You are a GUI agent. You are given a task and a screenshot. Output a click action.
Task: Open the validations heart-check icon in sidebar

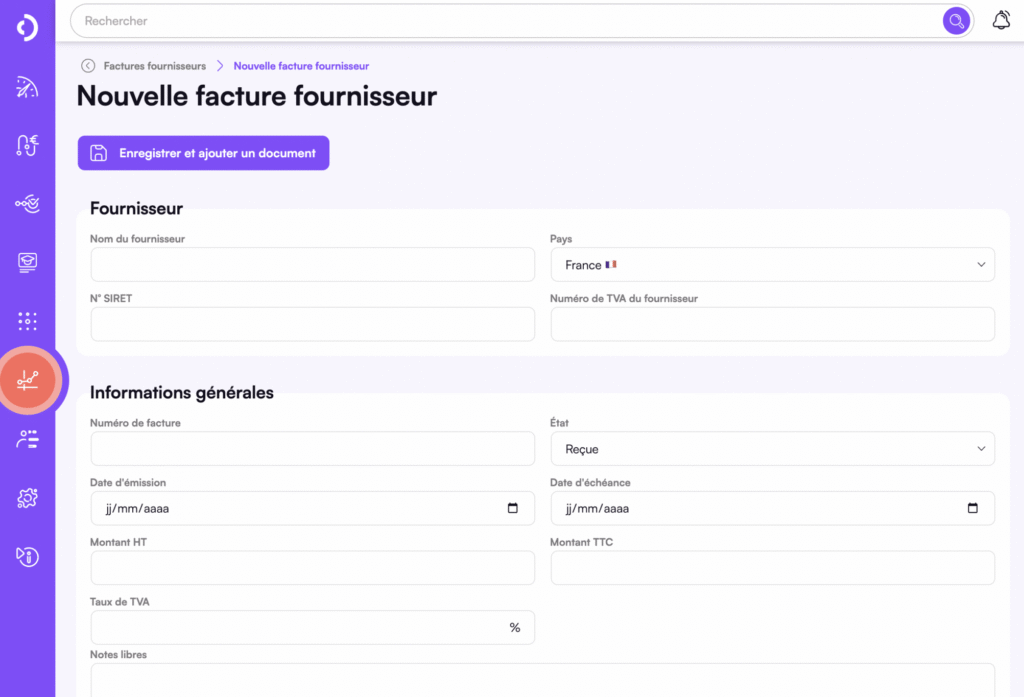(27, 204)
